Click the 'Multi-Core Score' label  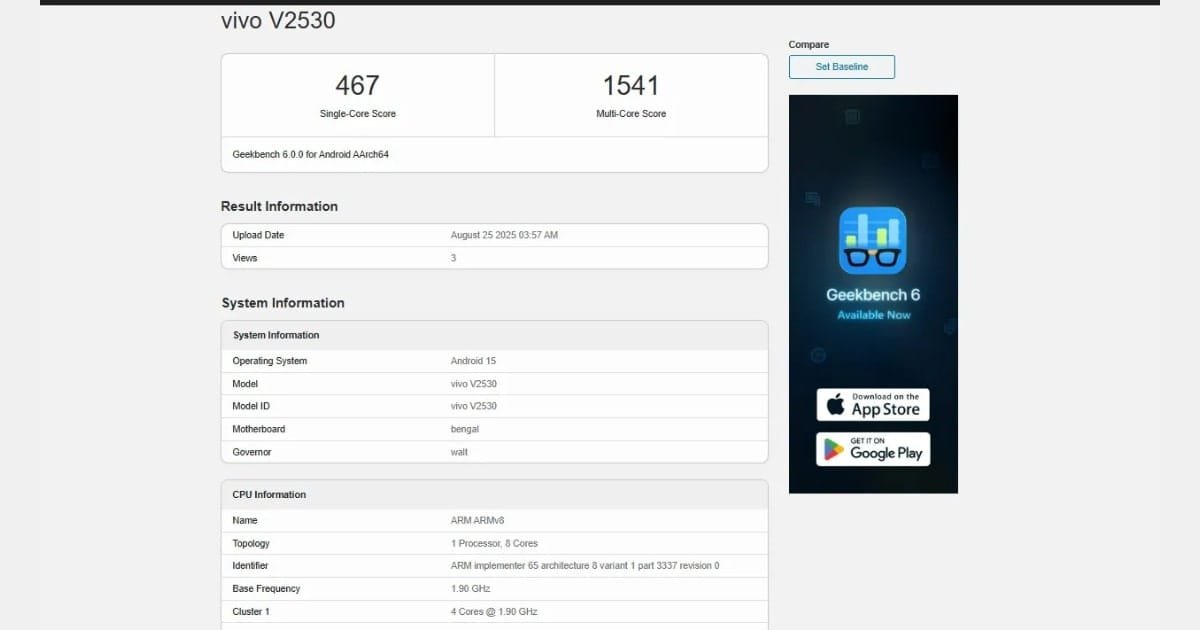[x=631, y=114]
